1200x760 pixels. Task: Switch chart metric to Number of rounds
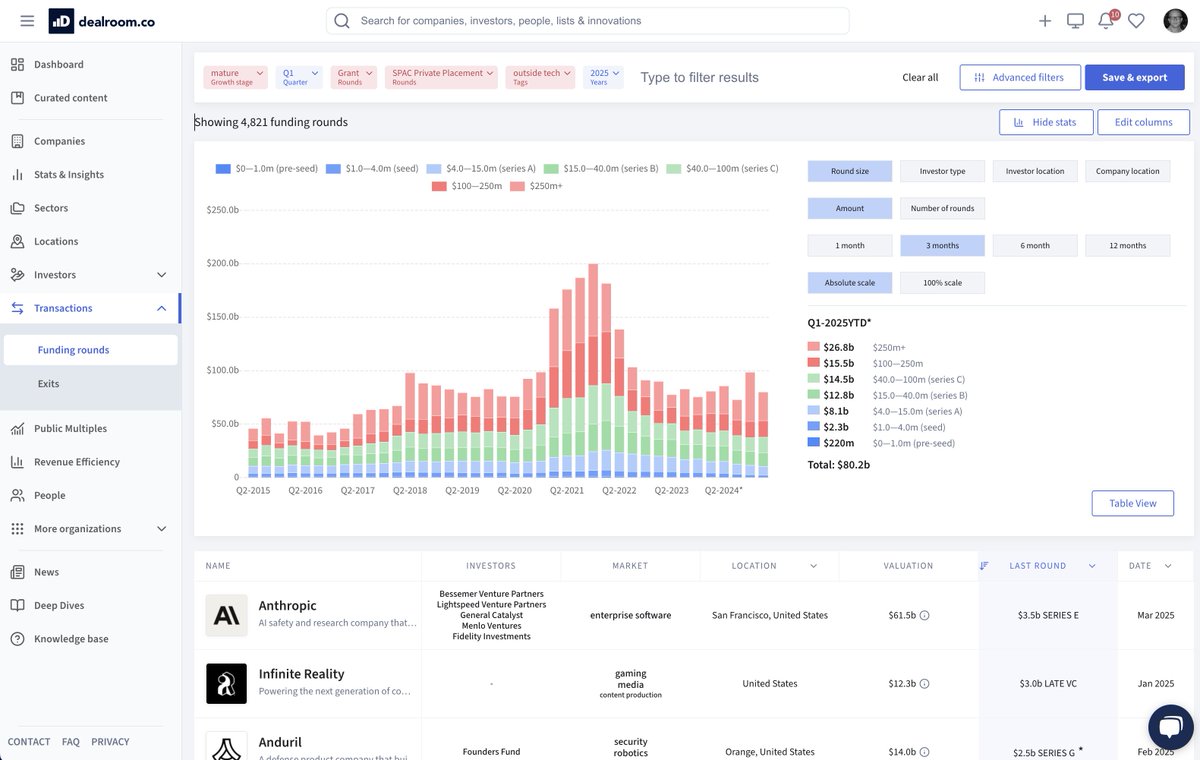[x=942, y=208]
